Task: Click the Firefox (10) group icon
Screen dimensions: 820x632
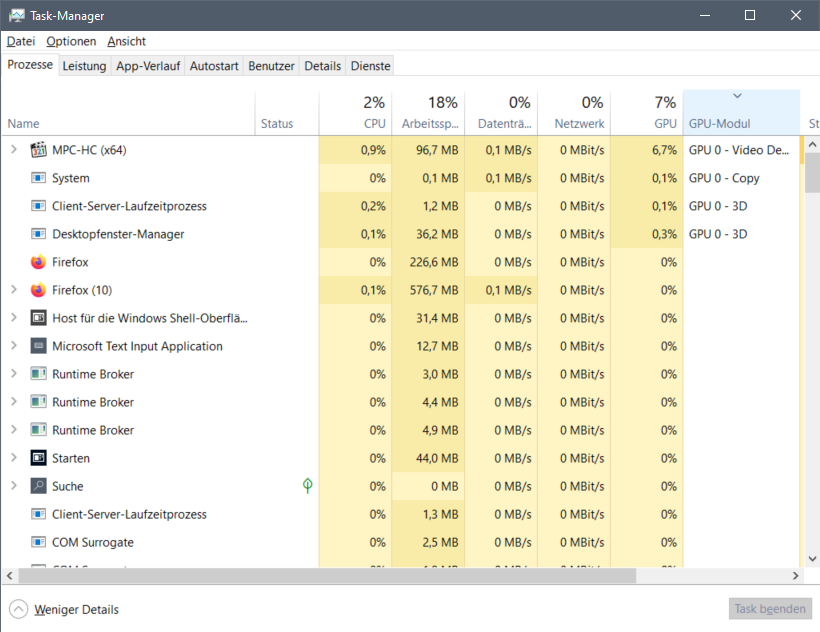Action: [38, 290]
